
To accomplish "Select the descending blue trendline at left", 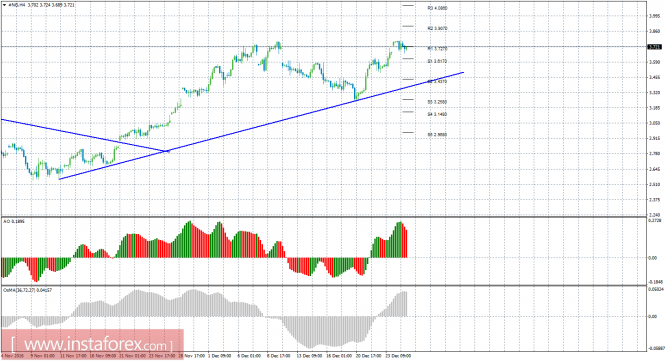I will 85,135.
